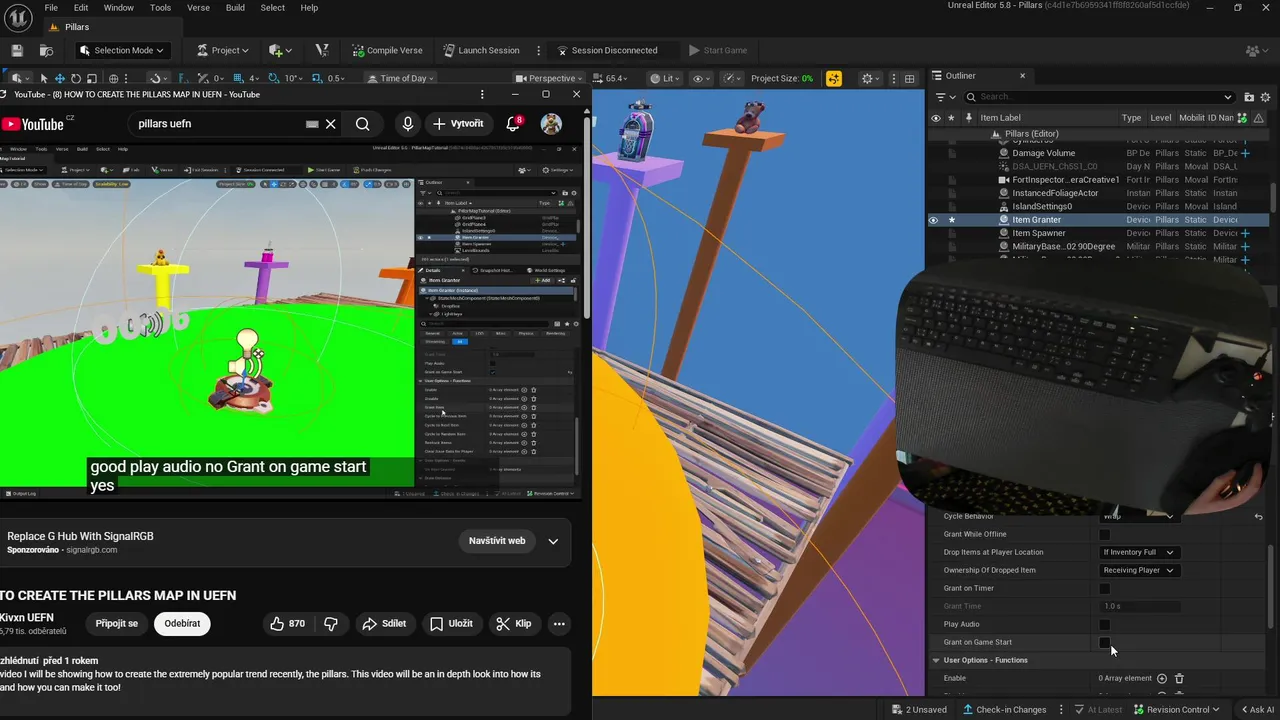Select the Translate move tool in viewport toolbar
The width and height of the screenshot is (1280, 720).
(60, 78)
